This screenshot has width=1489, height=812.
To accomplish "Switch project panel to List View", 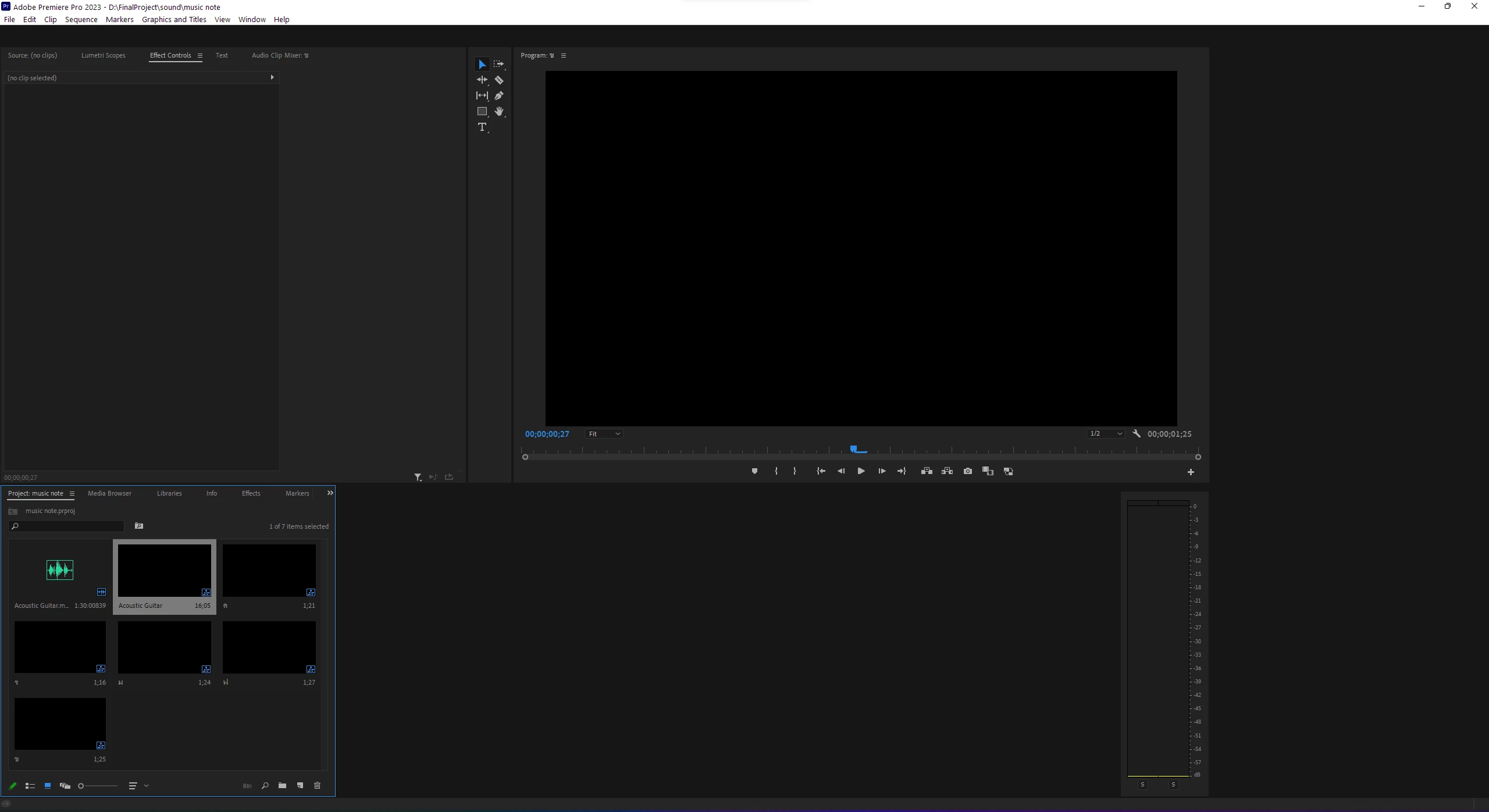I will [x=30, y=786].
